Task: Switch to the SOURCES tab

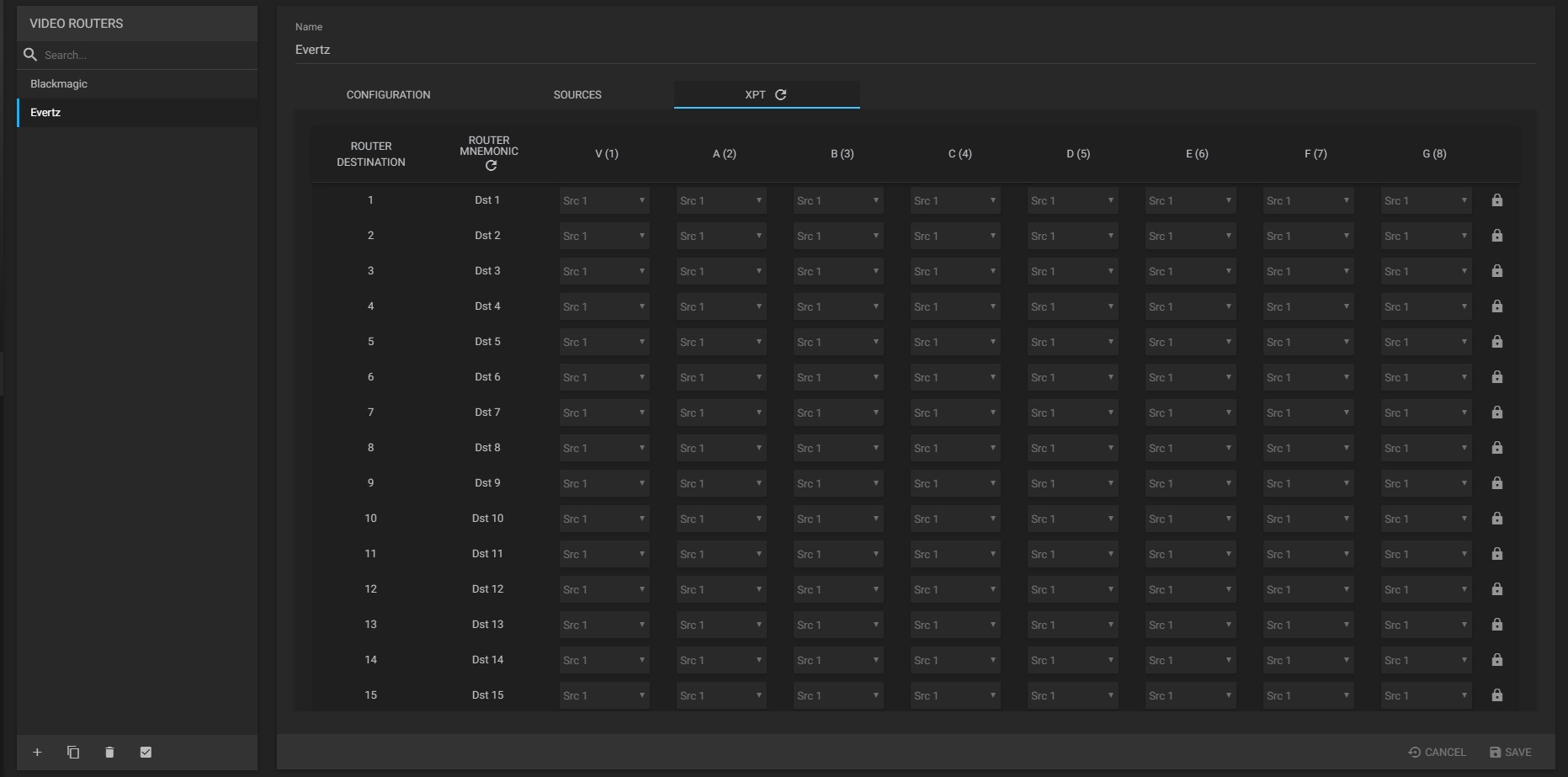Action: point(577,94)
